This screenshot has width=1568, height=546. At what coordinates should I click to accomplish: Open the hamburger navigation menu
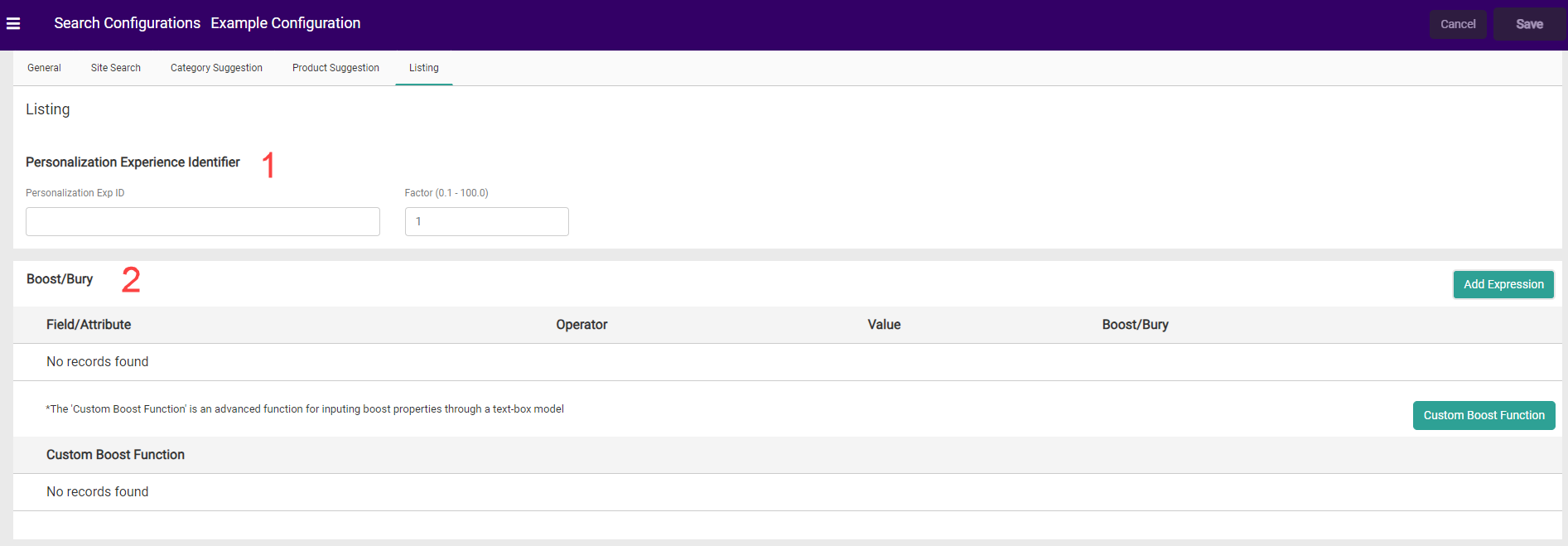(x=13, y=23)
